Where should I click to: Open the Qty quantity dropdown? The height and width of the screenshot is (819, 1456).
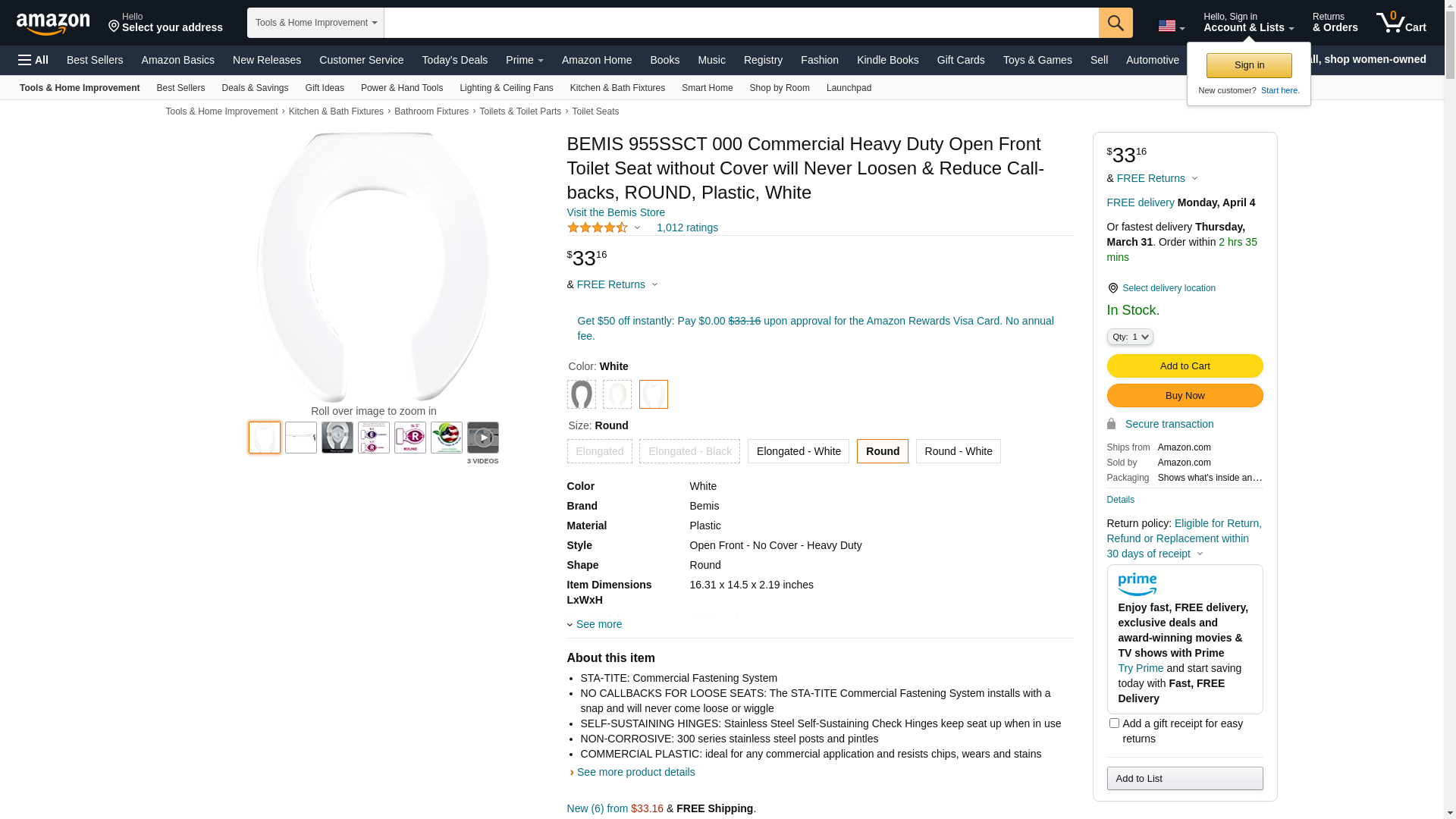point(1129,337)
